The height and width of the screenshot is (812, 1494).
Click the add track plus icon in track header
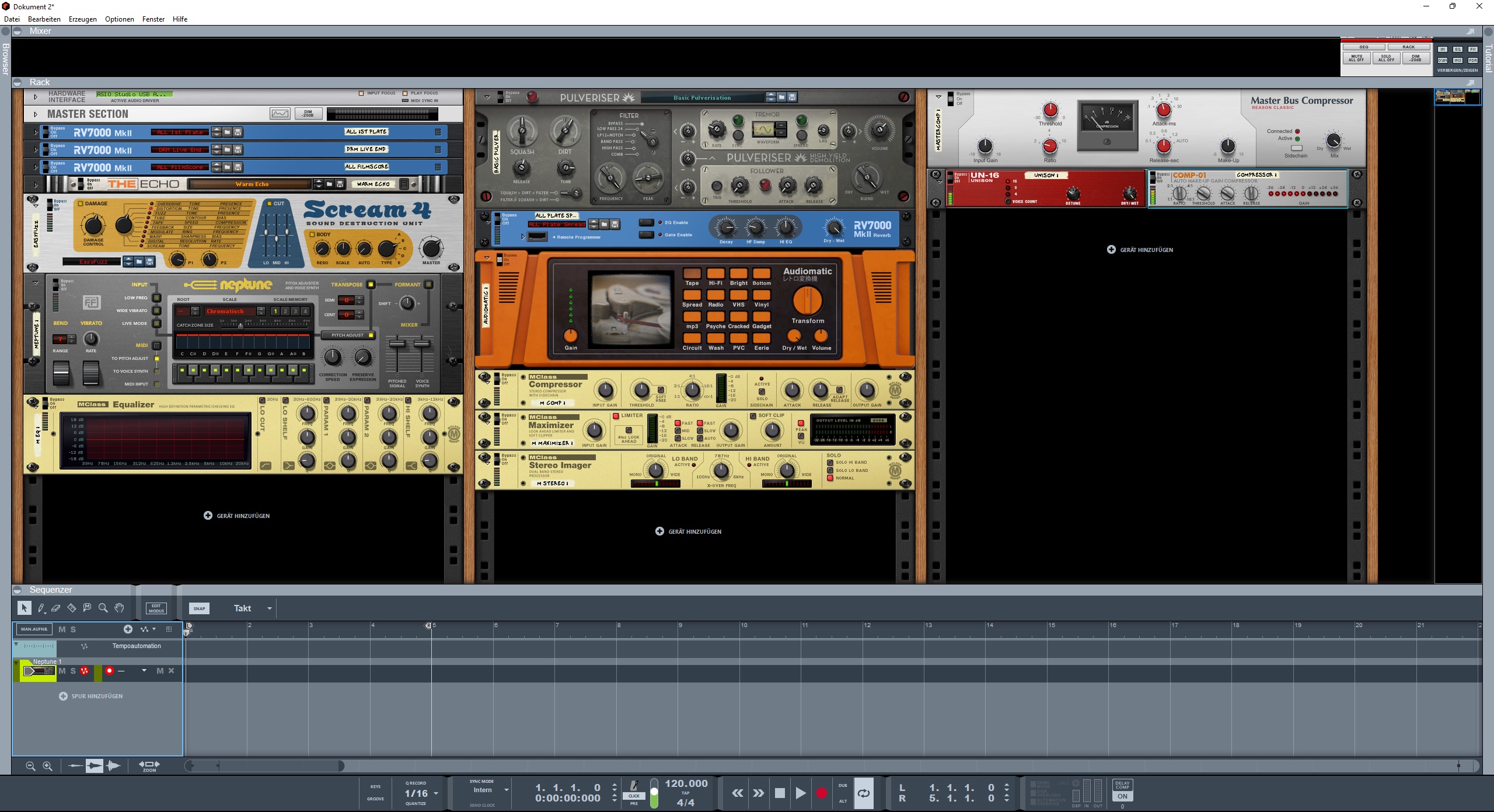(128, 629)
